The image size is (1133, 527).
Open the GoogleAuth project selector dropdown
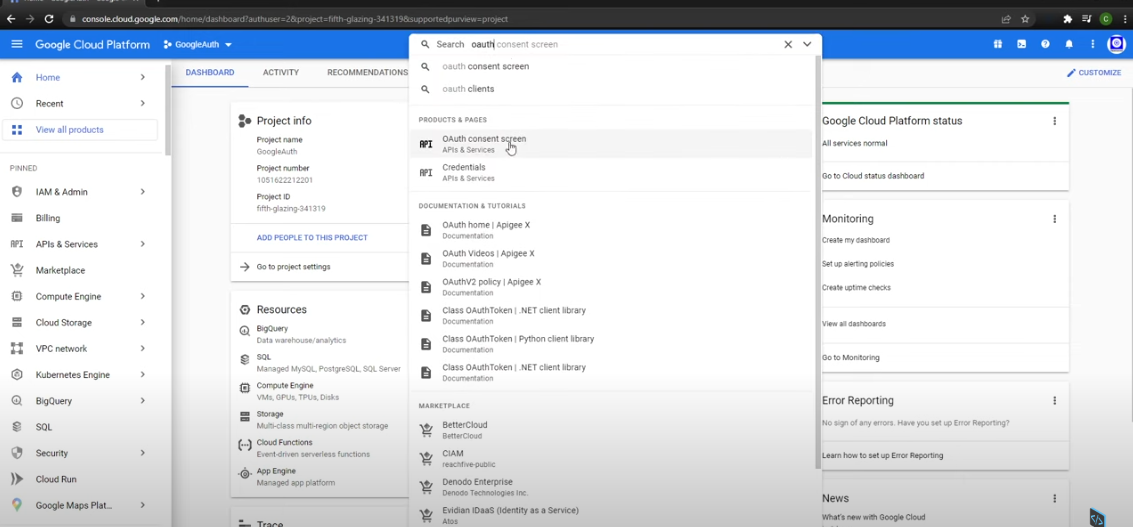pyautogui.click(x=198, y=45)
